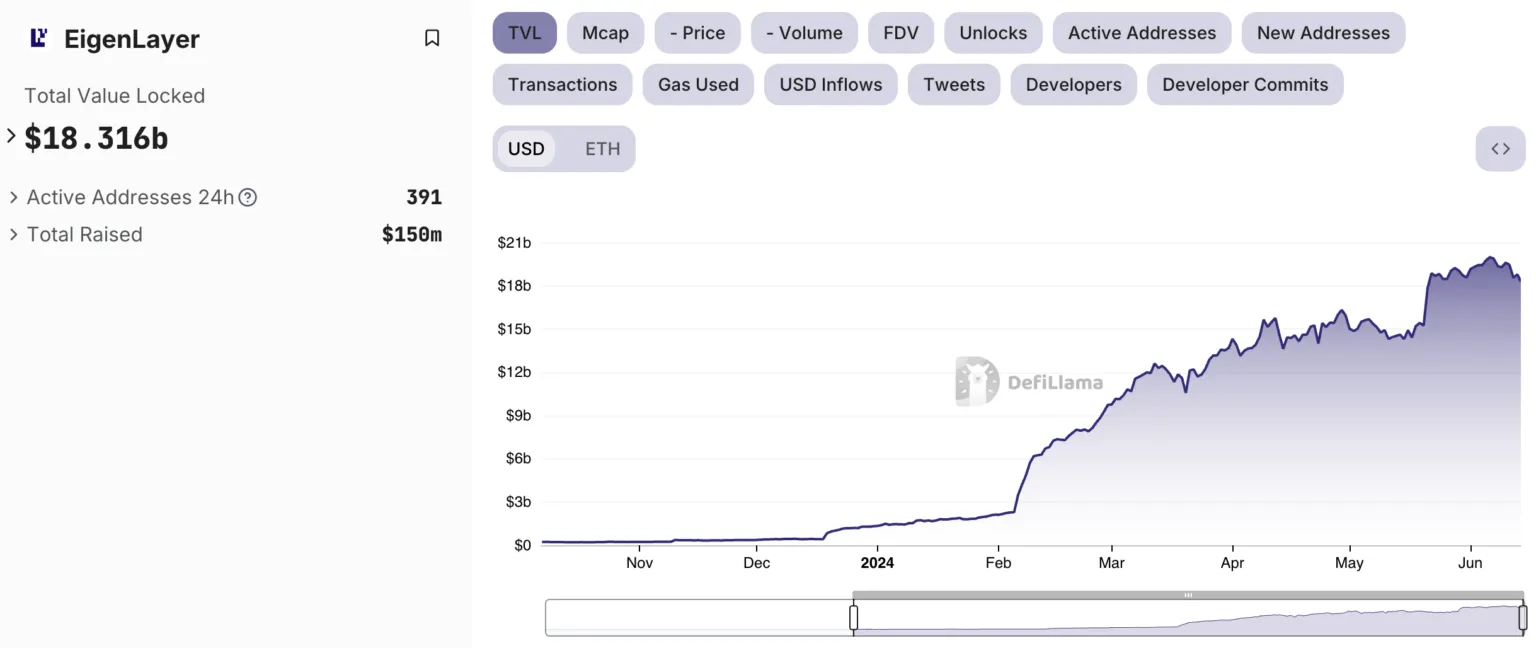Bookmark EigenLayer with the bookmark icon

(432, 38)
